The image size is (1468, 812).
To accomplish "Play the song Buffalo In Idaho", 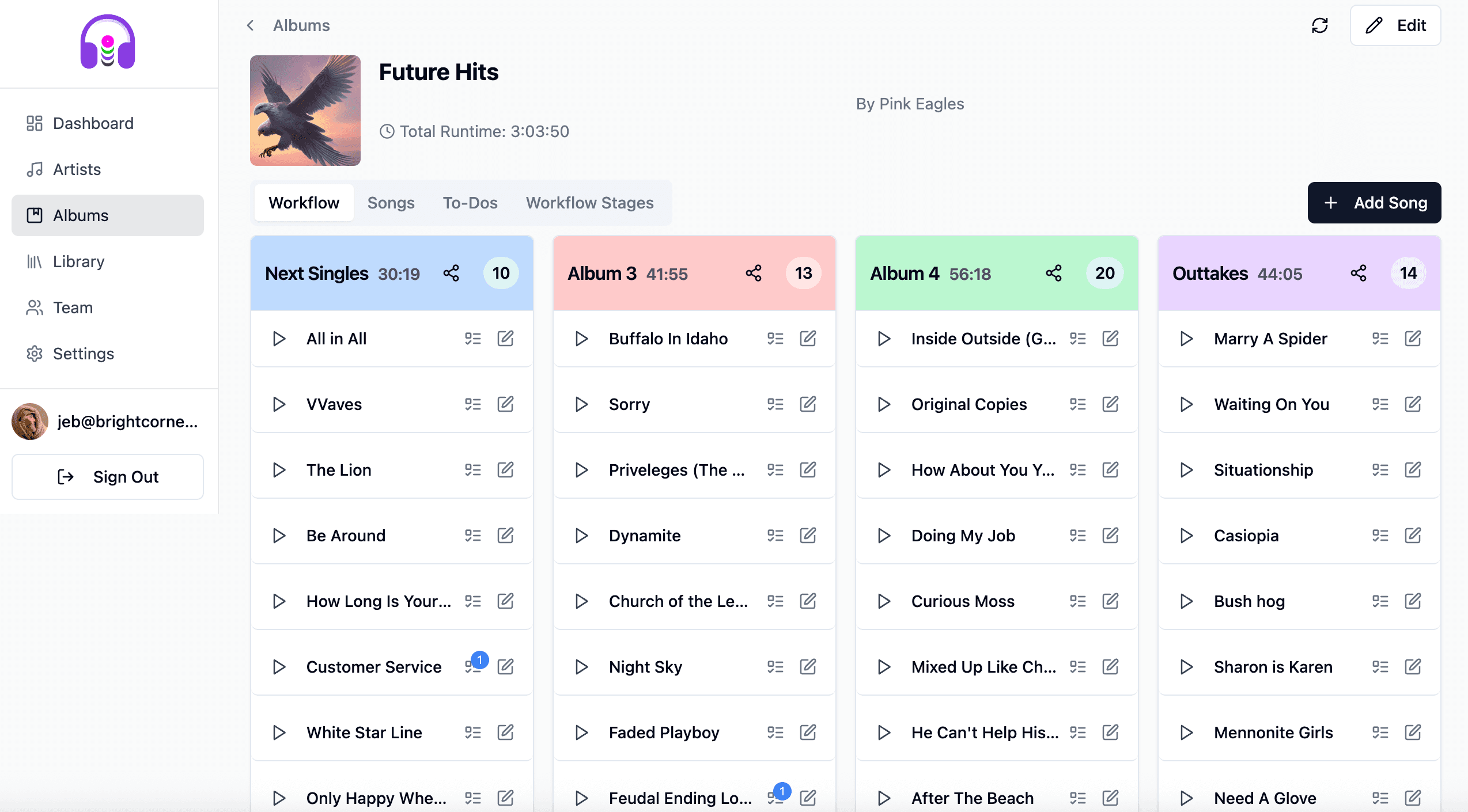I will pos(581,339).
